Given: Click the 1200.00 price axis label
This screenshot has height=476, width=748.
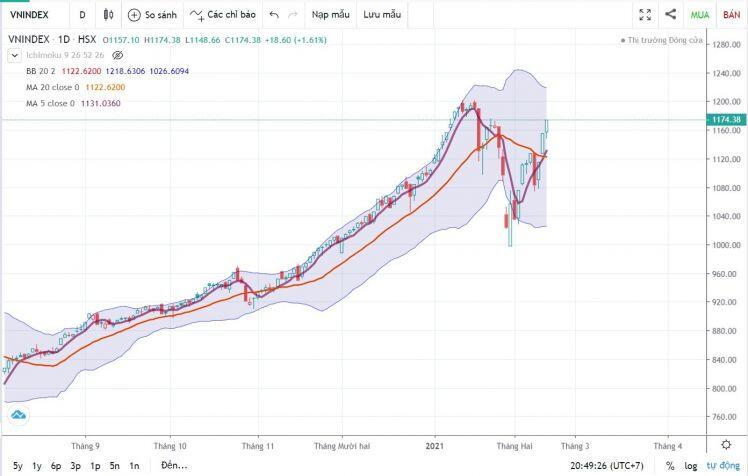Looking at the screenshot, I should [726, 102].
